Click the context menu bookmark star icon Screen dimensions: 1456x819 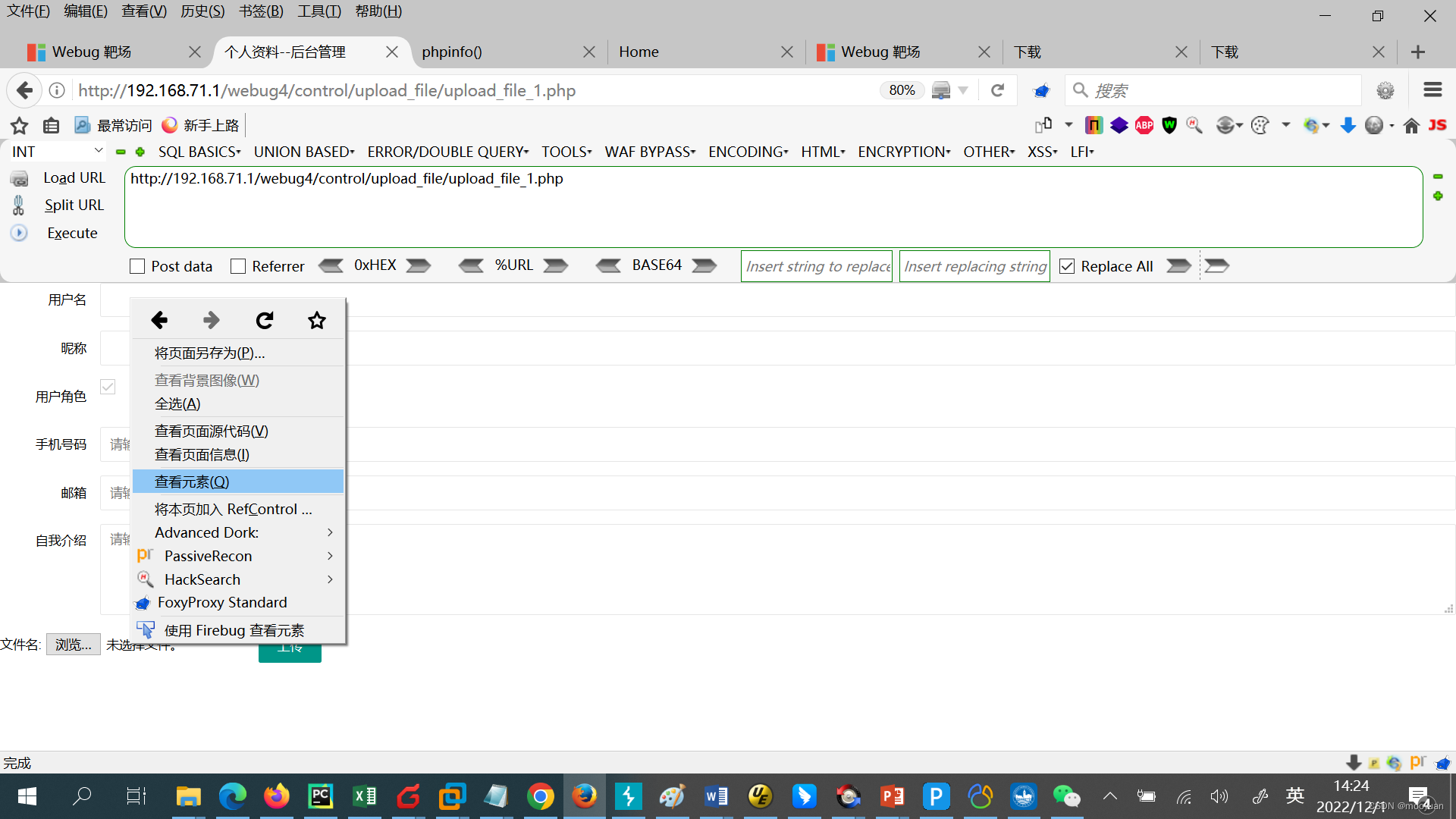click(317, 321)
